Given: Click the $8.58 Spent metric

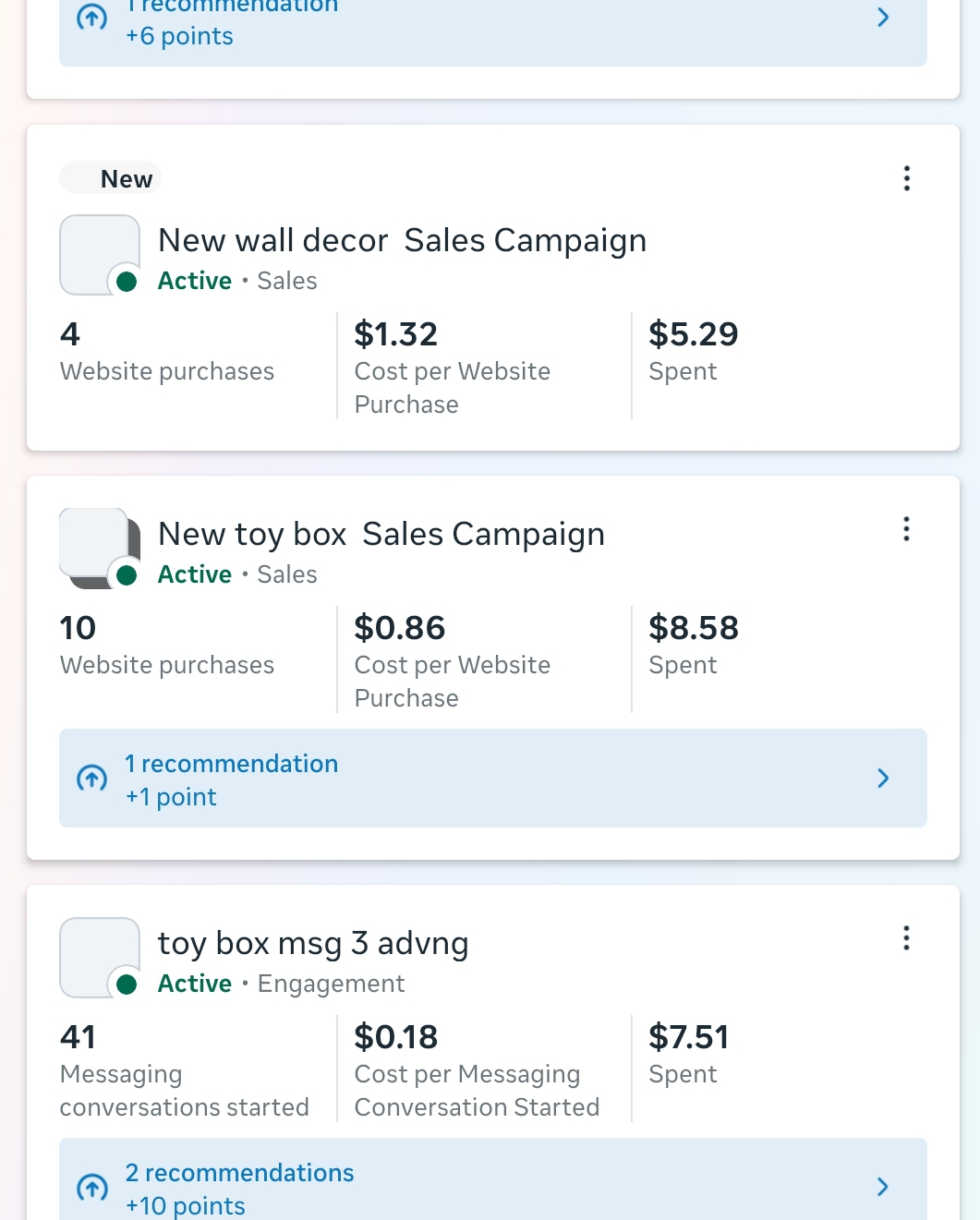Looking at the screenshot, I should 694,645.
